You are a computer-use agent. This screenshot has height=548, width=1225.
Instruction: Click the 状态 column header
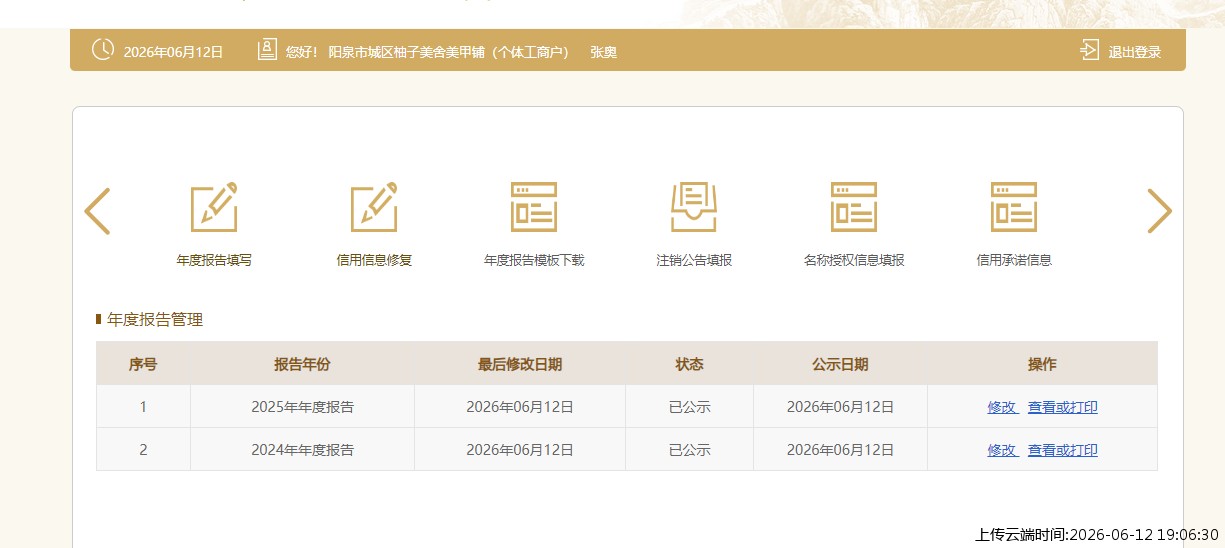coord(689,364)
